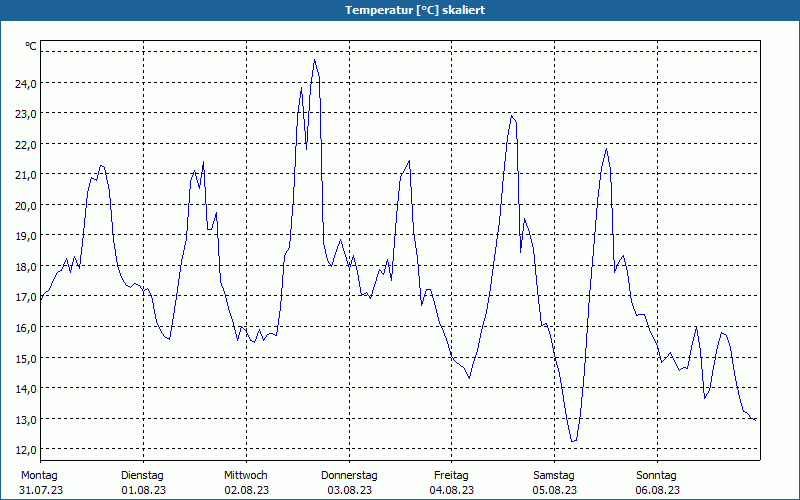Click the highest temperature peak on Mittwoch
Image resolution: width=800 pixels, height=500 pixels.
pyautogui.click(x=315, y=60)
